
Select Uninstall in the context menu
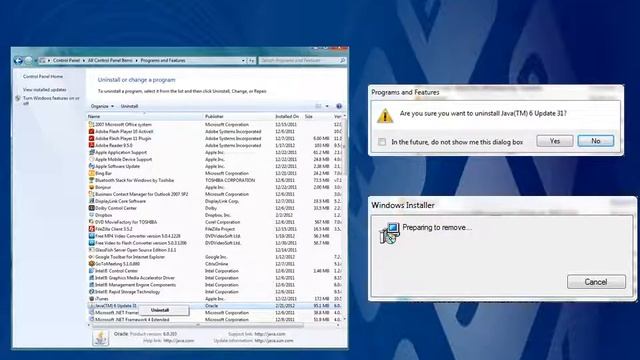[160, 310]
